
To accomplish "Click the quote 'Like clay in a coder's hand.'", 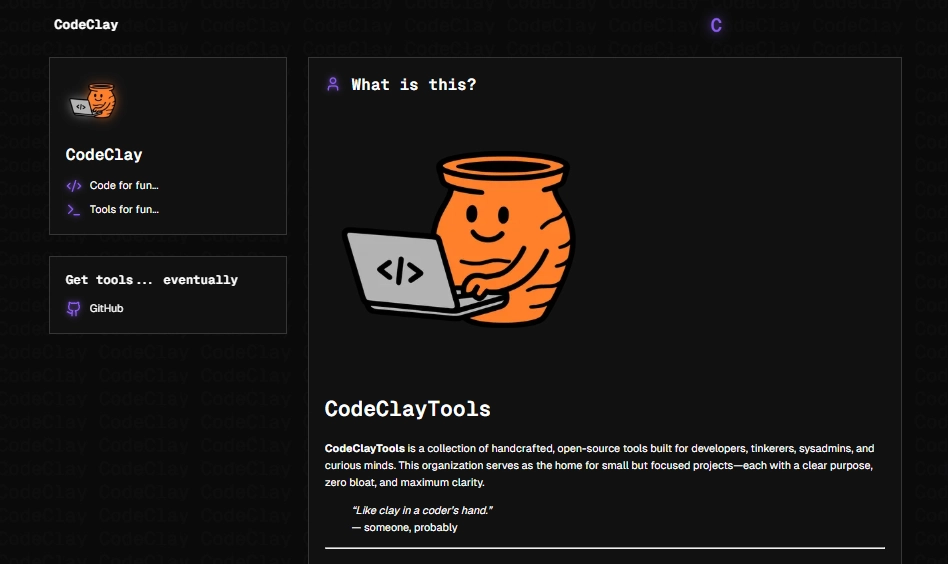I will pos(422,510).
